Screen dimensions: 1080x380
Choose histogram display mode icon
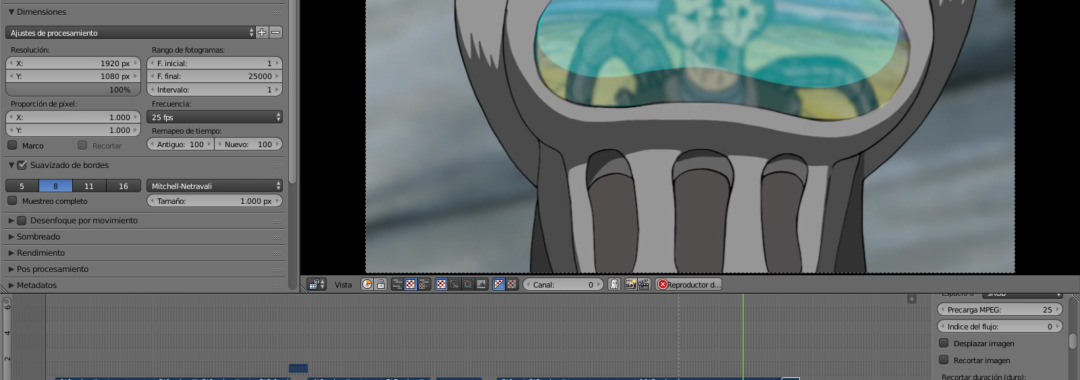point(481,284)
